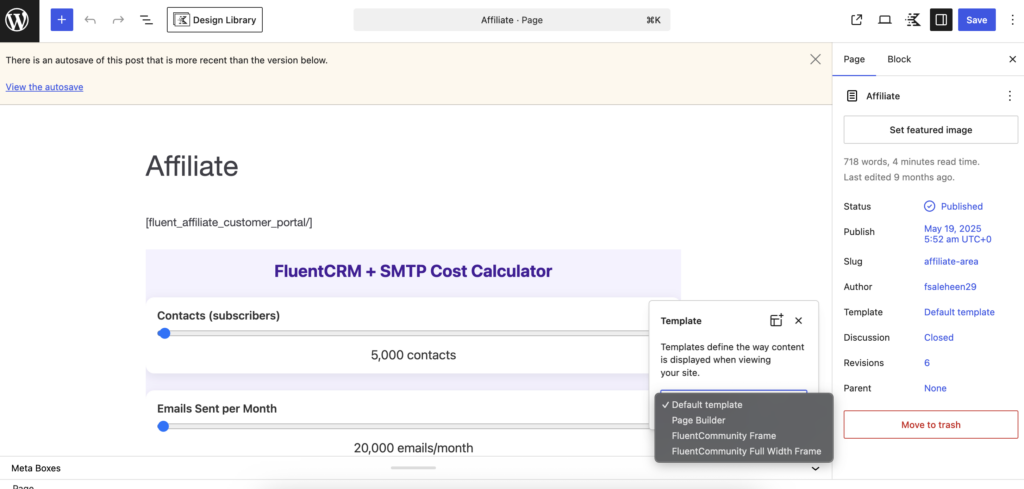Click the Meta Boxes resize handle
Viewport: 1024px width, 489px height.
413,467
